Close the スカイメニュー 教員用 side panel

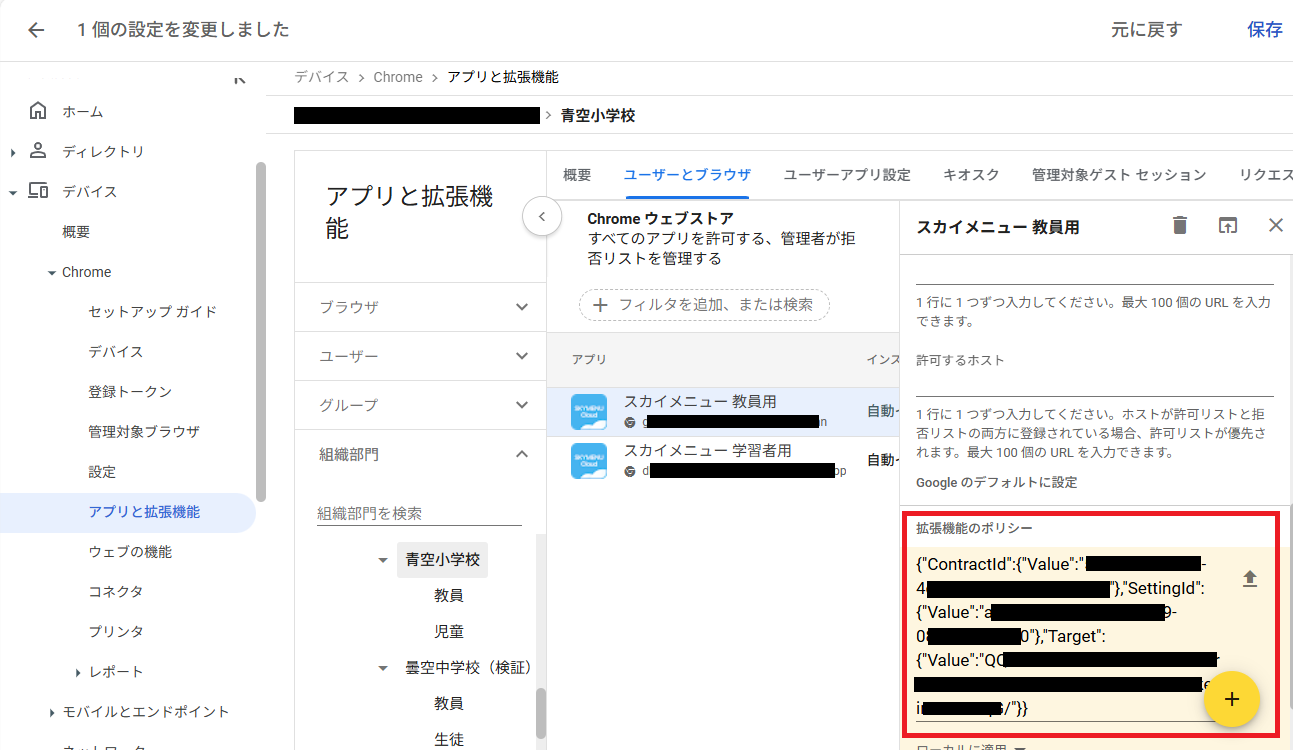coord(1275,226)
